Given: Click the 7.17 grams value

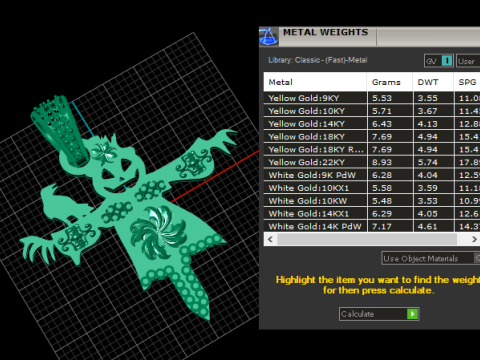Looking at the screenshot, I should click(382, 227).
